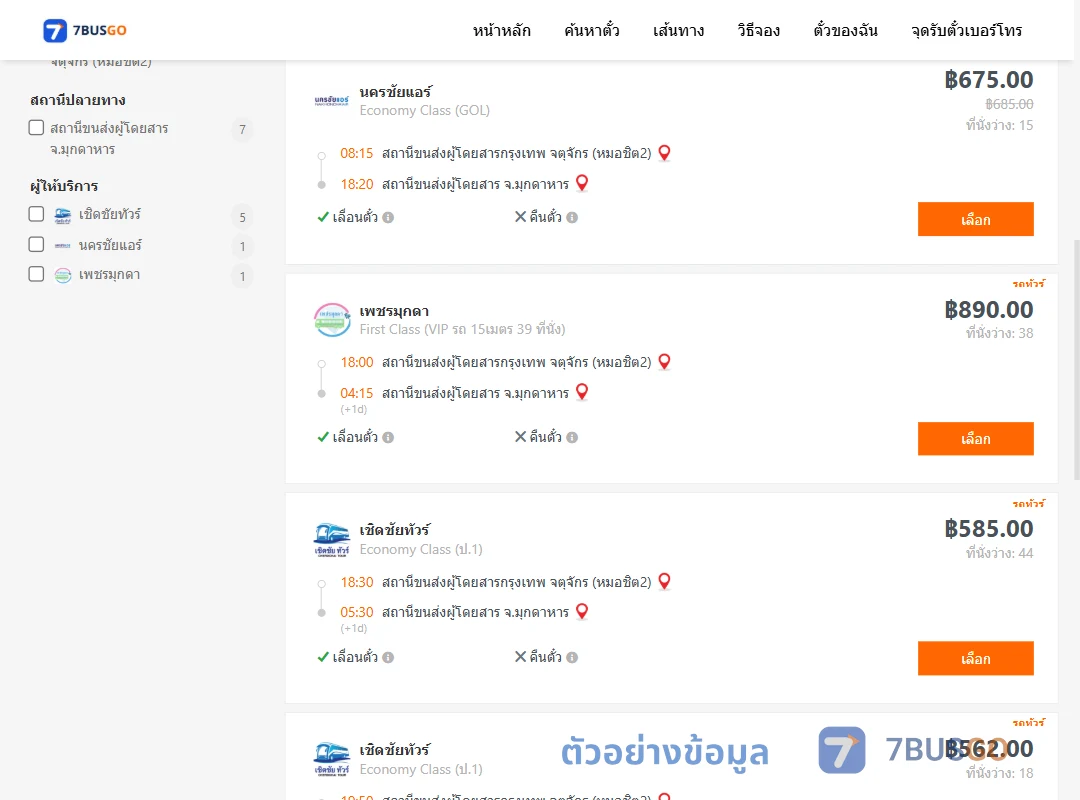Check เพชรมุกดา operator filter
Screen dimensions: 1080x800
37,274
